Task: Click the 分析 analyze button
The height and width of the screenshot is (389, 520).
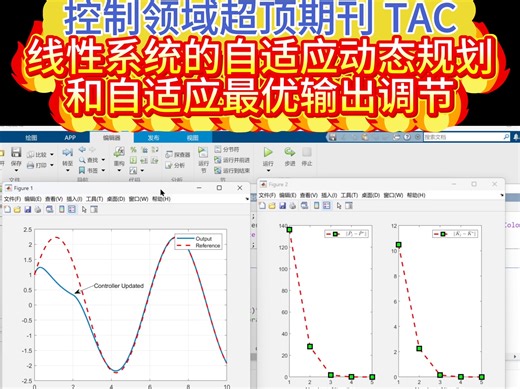Action: click(175, 165)
